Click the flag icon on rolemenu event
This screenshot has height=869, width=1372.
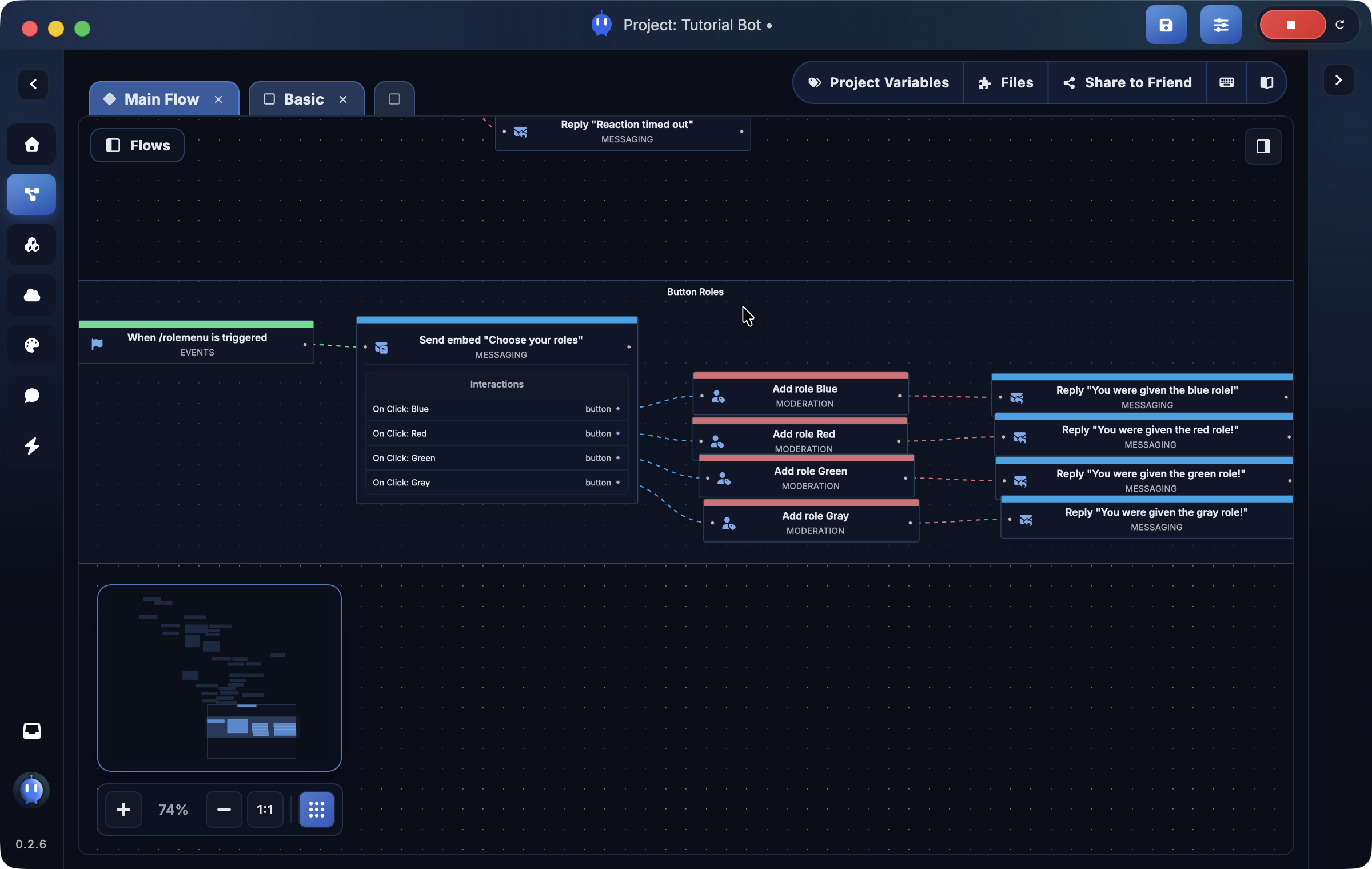(x=97, y=344)
